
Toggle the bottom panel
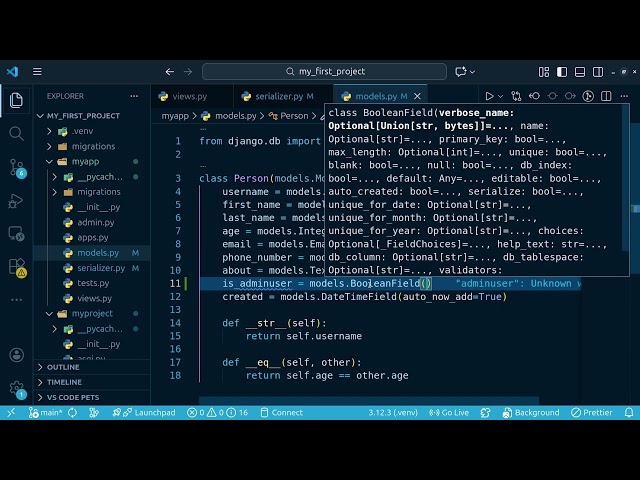click(580, 72)
